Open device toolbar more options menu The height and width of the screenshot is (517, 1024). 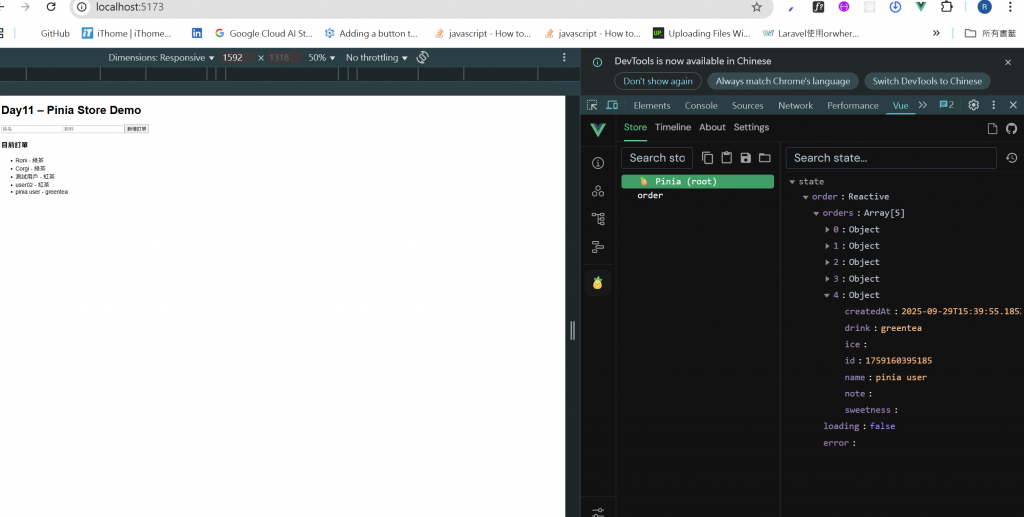click(x=564, y=57)
